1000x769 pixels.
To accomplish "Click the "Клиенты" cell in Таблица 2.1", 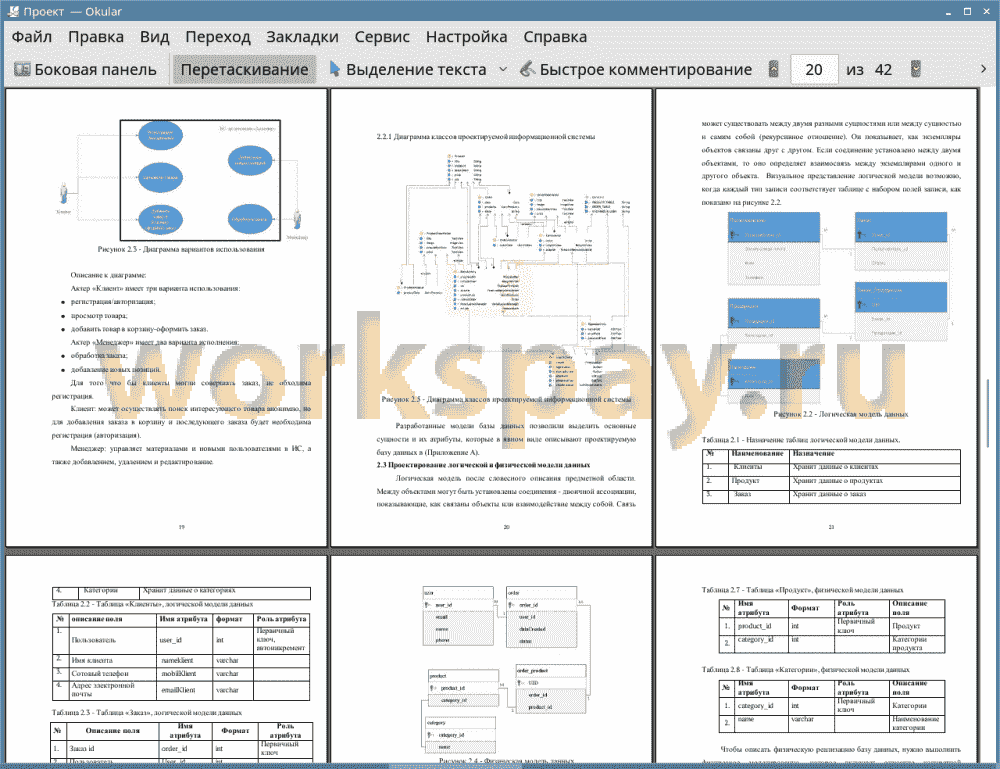I will 759,467.
